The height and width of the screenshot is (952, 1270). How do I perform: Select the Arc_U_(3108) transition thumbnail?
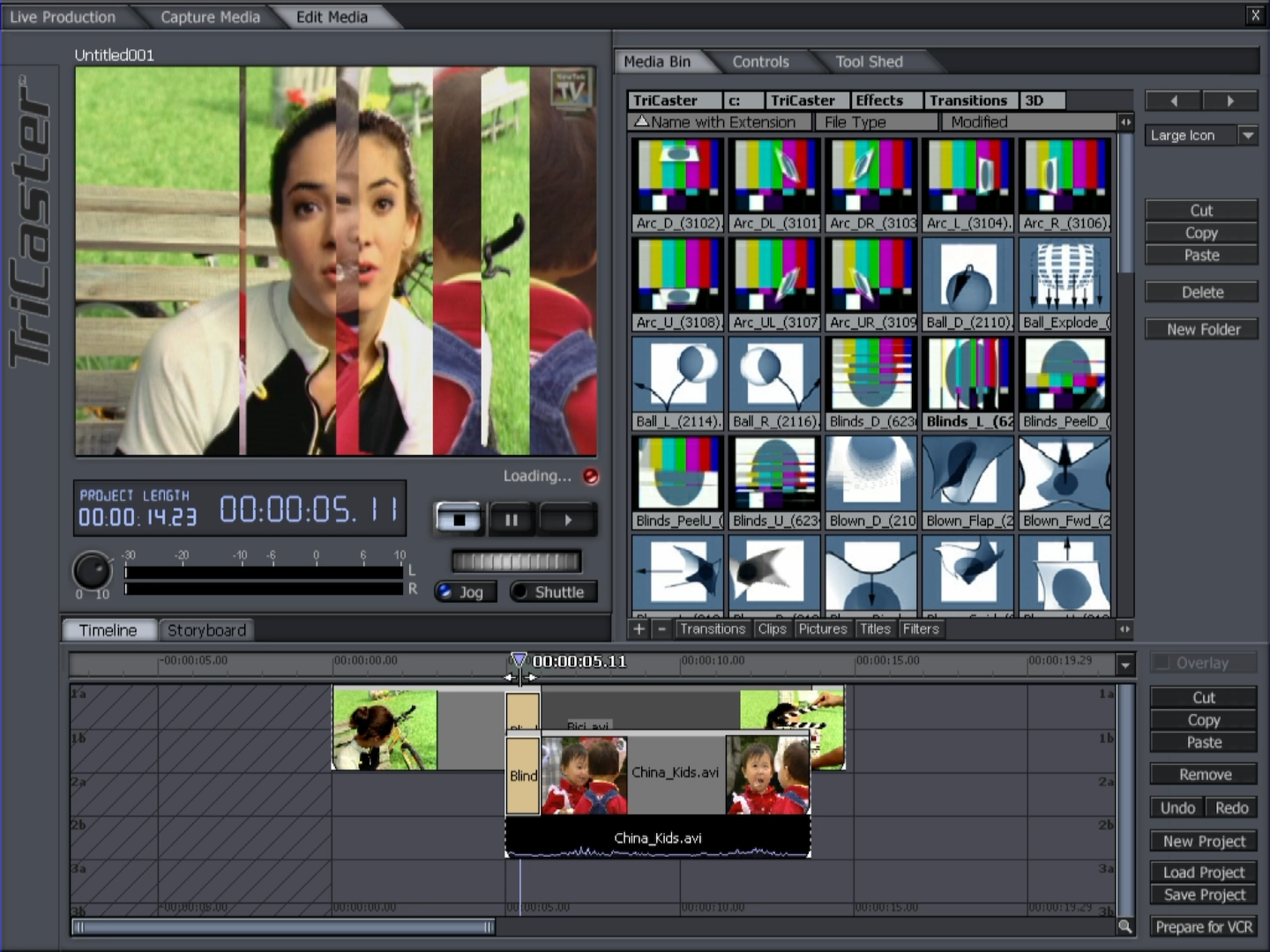click(x=677, y=285)
